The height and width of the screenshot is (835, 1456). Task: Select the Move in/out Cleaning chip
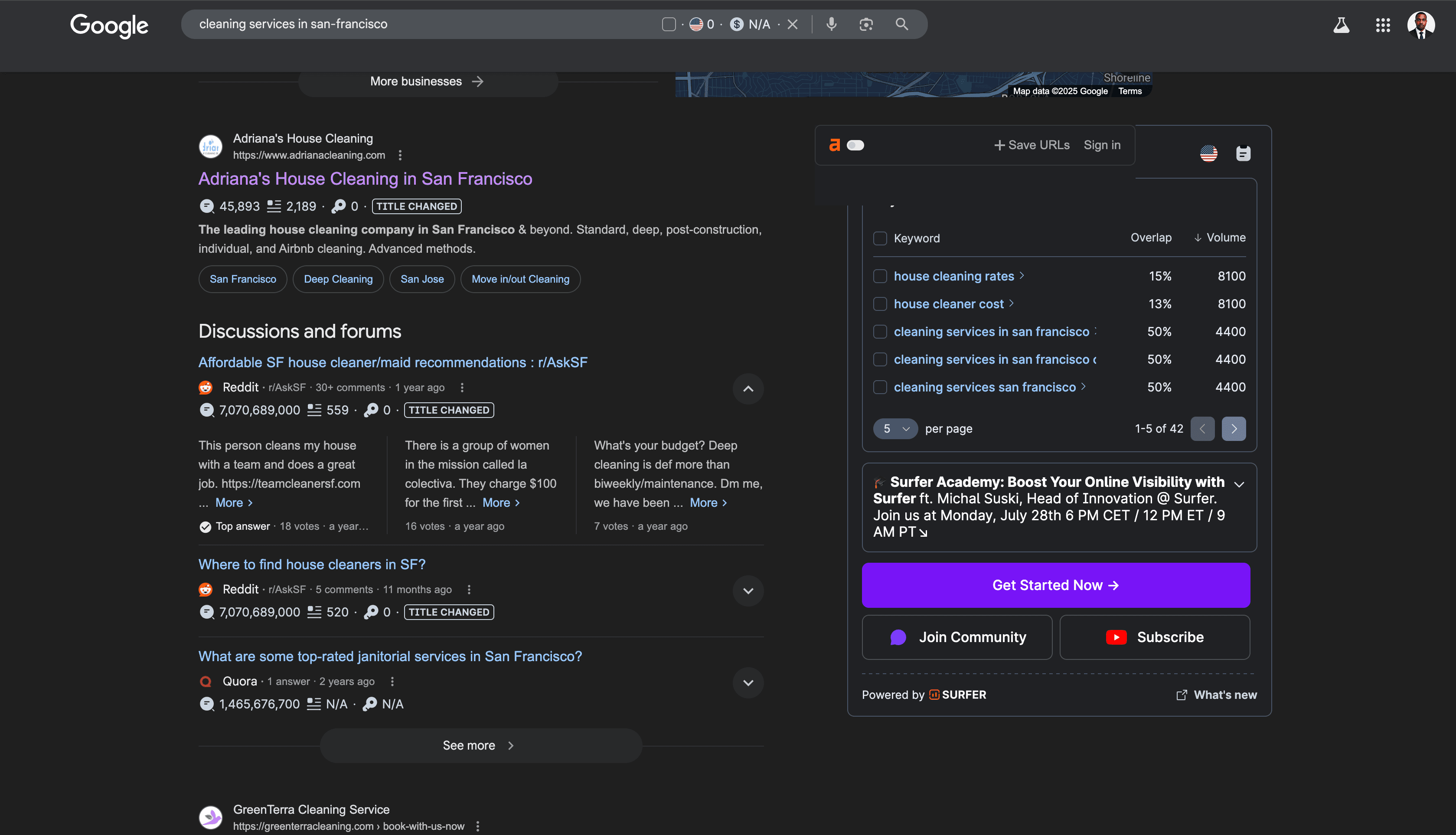(x=520, y=279)
